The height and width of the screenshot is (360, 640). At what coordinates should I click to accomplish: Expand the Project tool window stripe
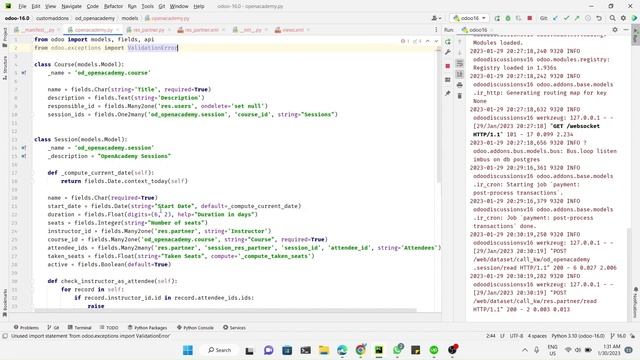5,37
